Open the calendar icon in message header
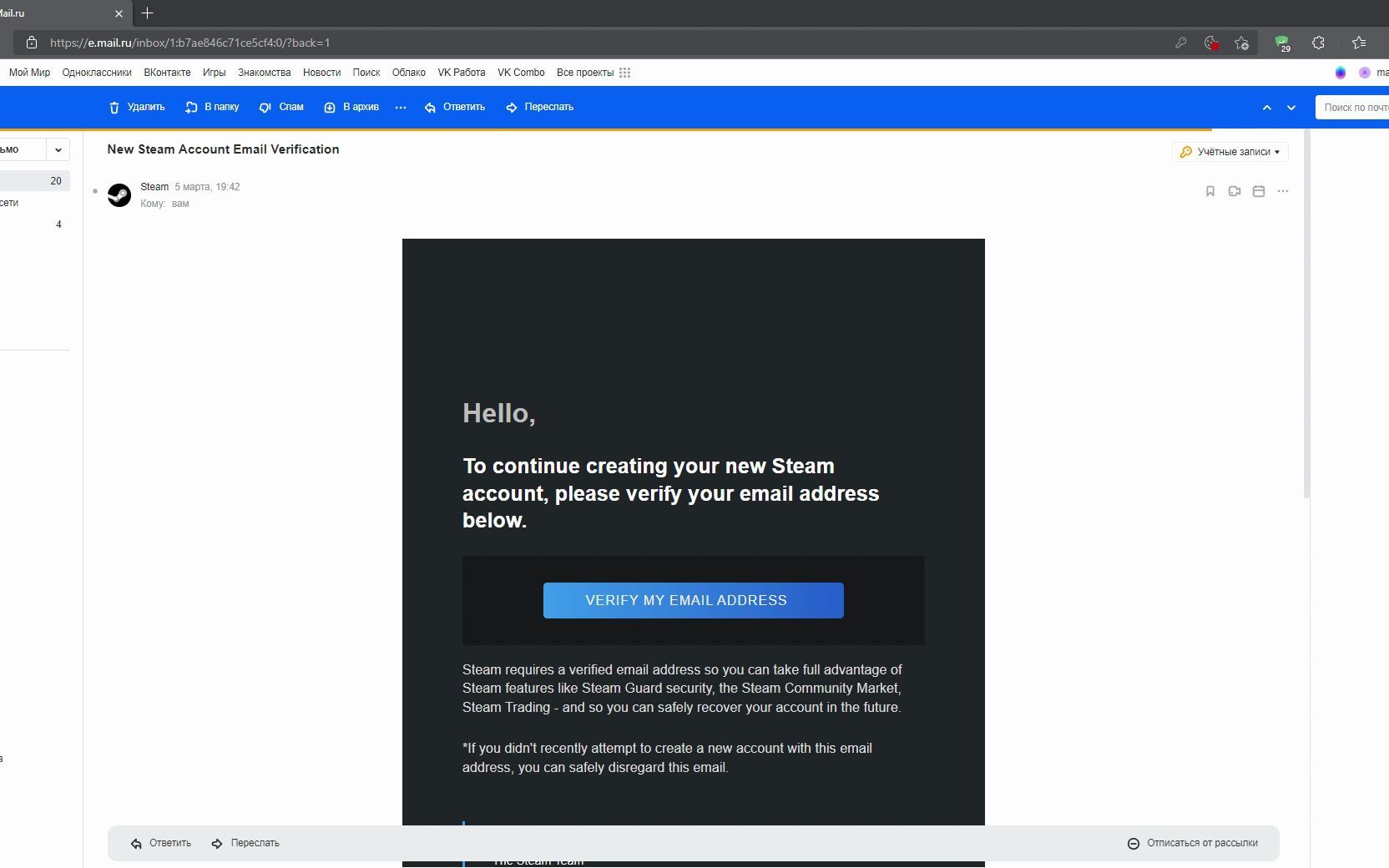This screenshot has height=868, width=1389. click(1259, 191)
